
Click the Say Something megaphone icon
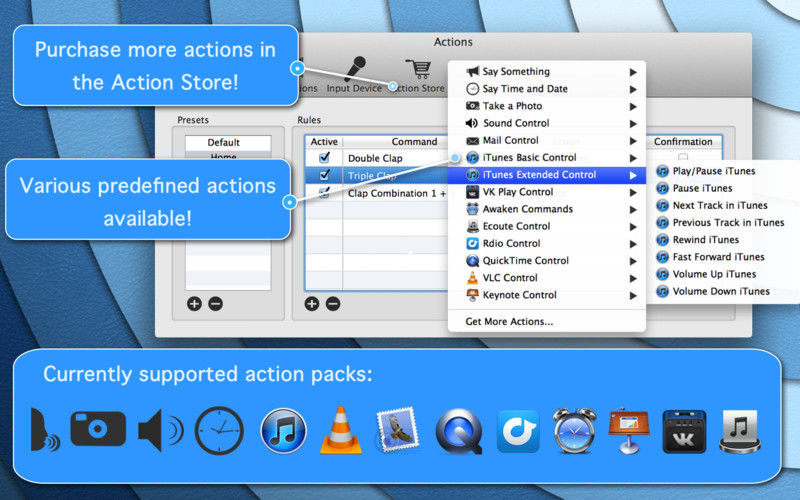472,71
